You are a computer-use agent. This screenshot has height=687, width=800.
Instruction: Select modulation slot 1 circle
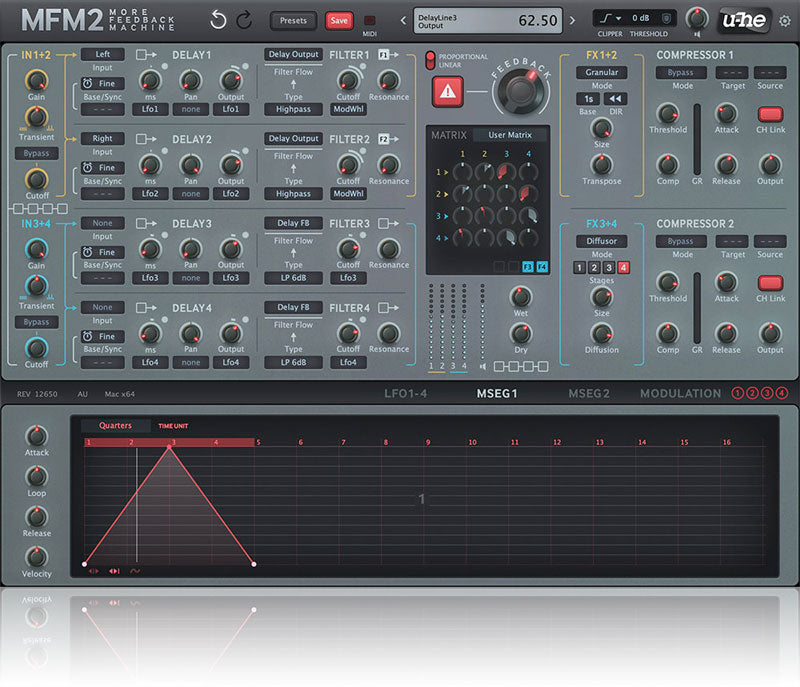[738, 393]
